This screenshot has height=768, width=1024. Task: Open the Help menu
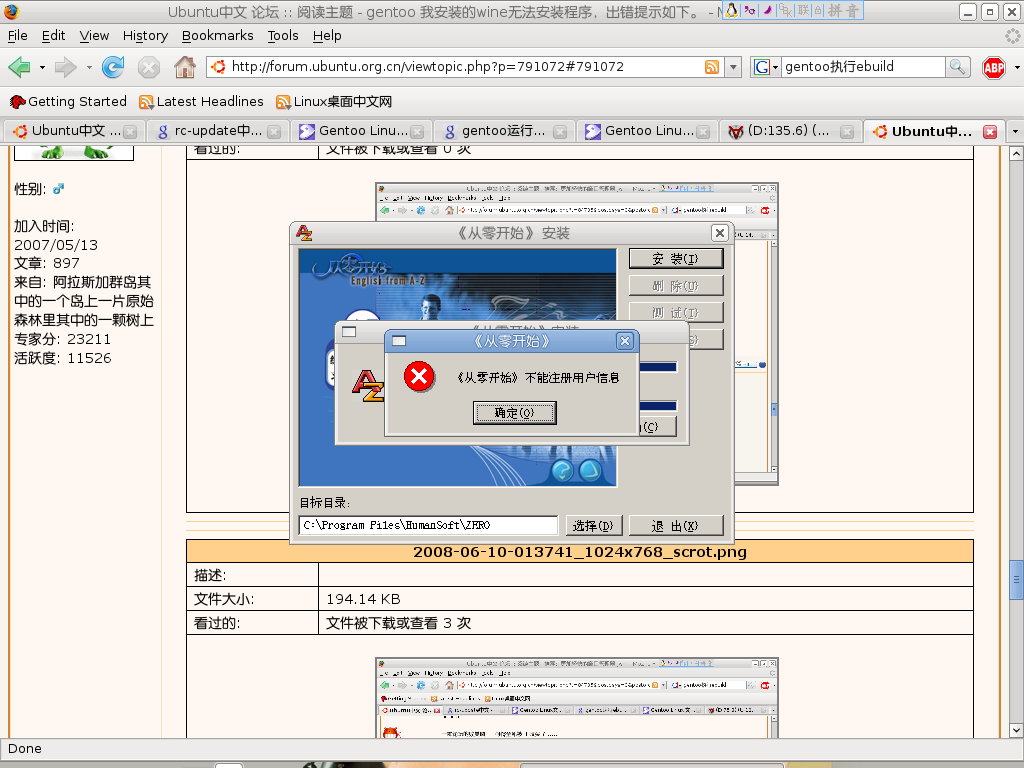(327, 36)
